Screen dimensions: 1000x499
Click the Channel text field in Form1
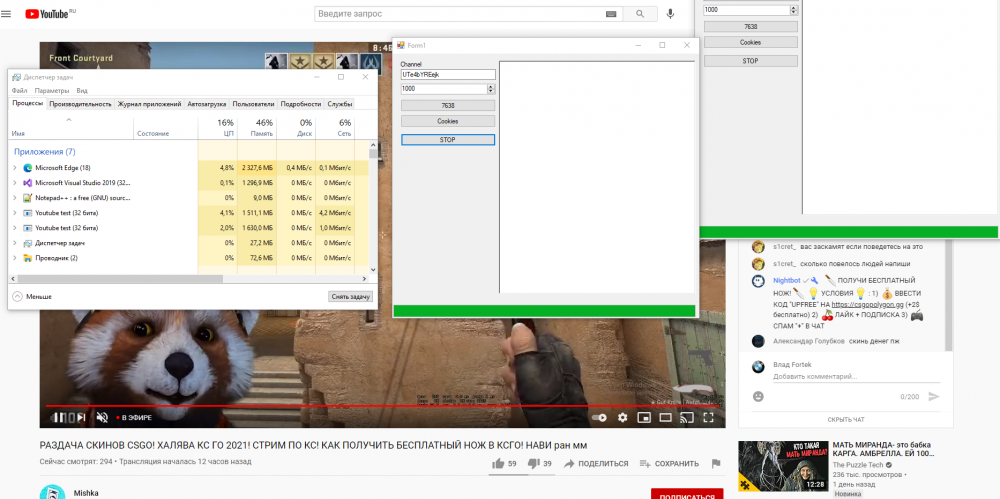pyautogui.click(x=448, y=74)
